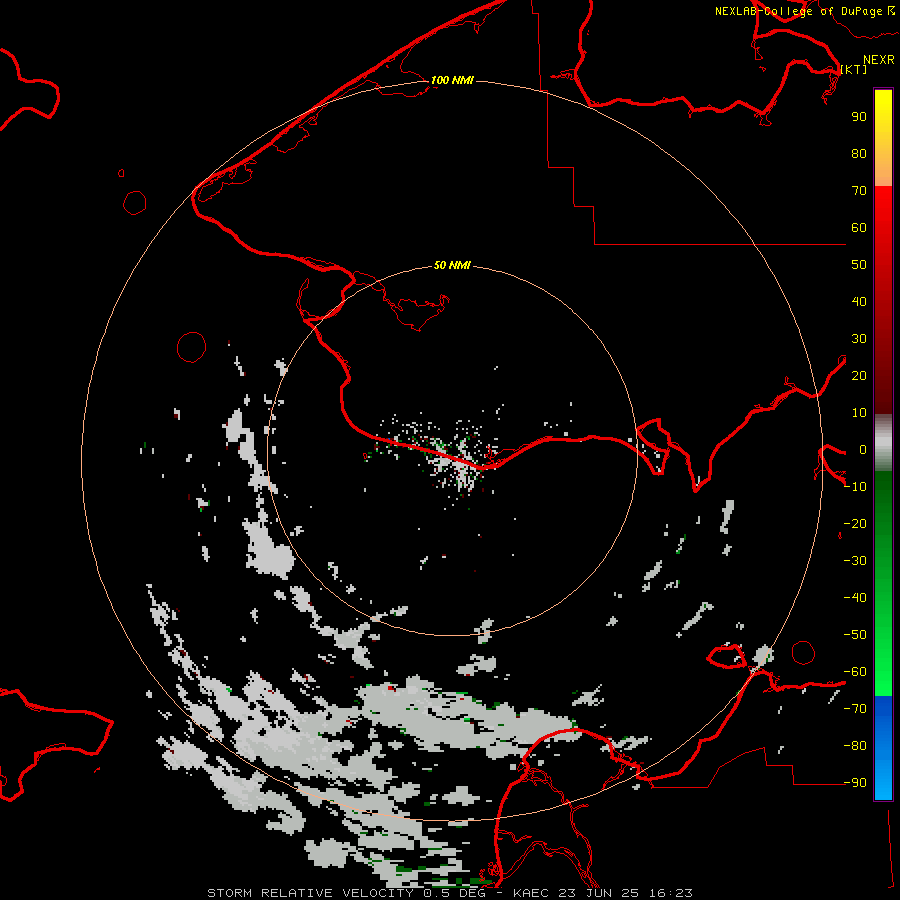This screenshot has height=900, width=900.
Task: Select the 40 knot scale label
Action: point(859,301)
